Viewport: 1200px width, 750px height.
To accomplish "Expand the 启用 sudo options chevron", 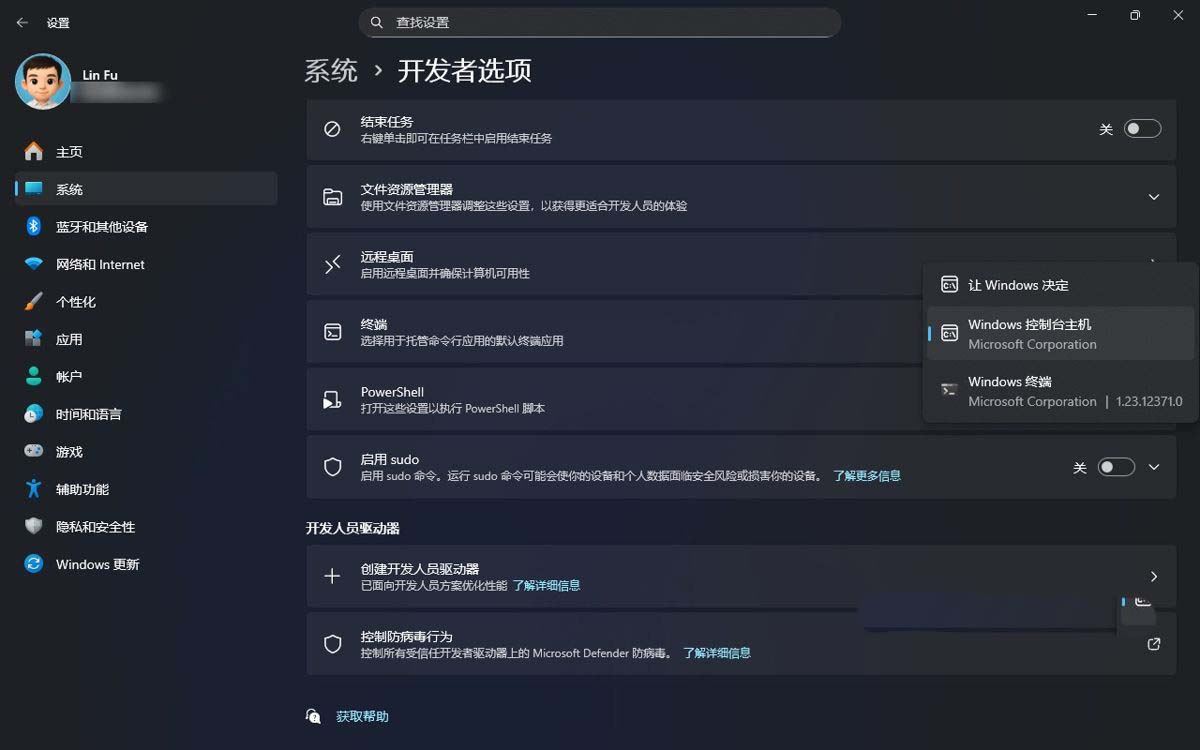I will pos(1154,467).
